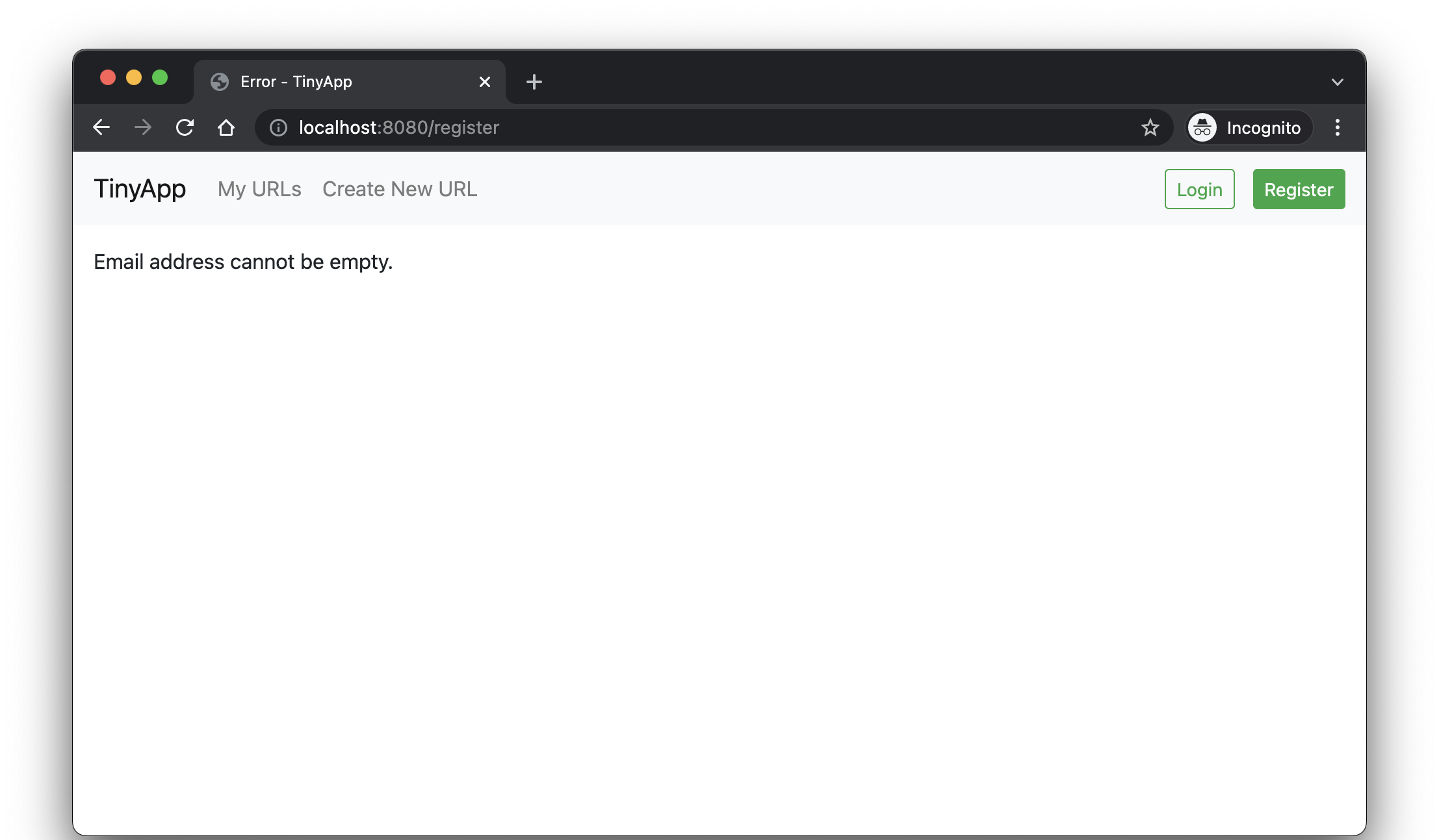Click the localhost:8080/register address bar
The height and width of the screenshot is (840, 1439).
pyautogui.click(x=650, y=127)
